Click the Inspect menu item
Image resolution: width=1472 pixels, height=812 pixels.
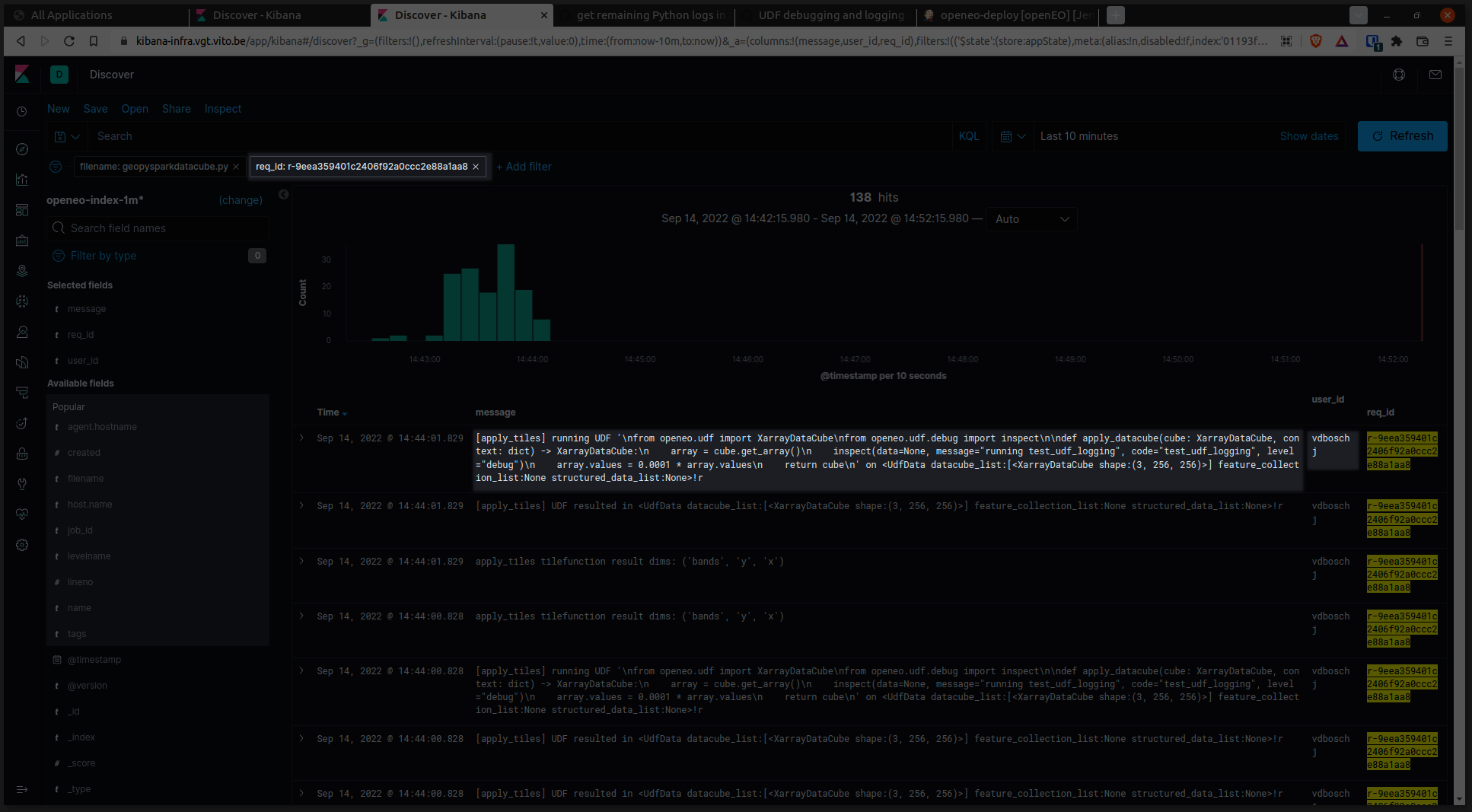tap(222, 108)
